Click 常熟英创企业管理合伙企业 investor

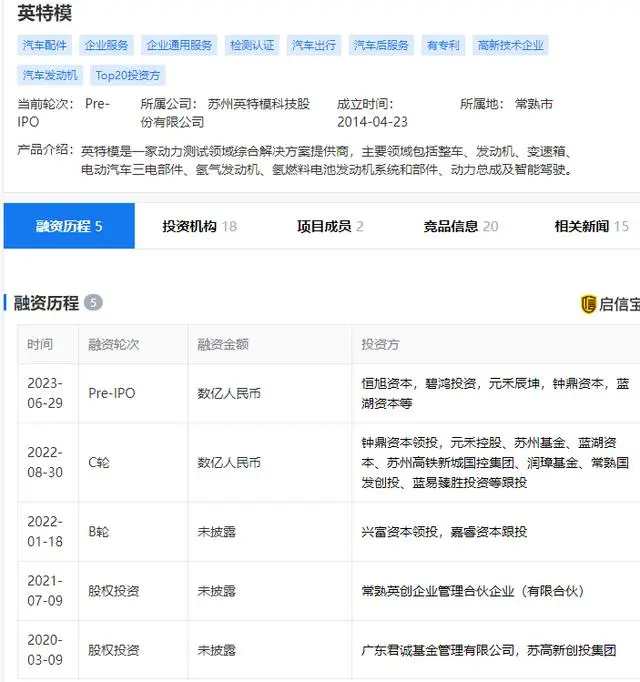pos(472,591)
